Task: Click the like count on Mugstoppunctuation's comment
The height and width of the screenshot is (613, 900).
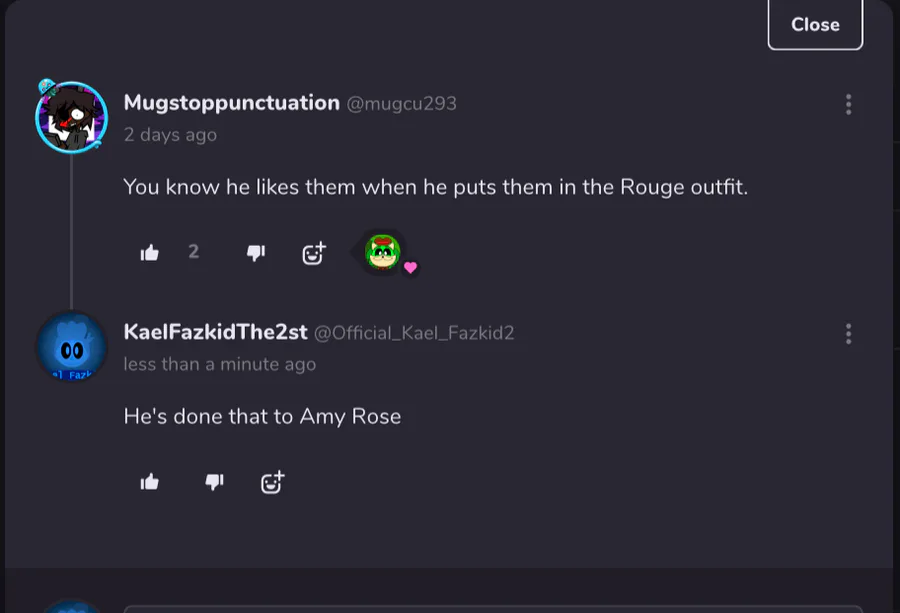Action: (194, 252)
